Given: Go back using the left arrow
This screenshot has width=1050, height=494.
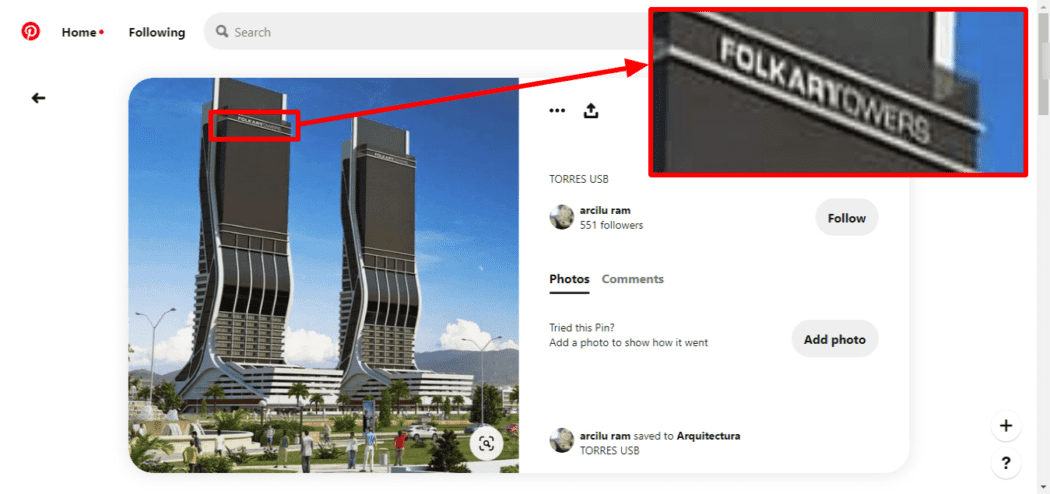Looking at the screenshot, I should (x=38, y=98).
